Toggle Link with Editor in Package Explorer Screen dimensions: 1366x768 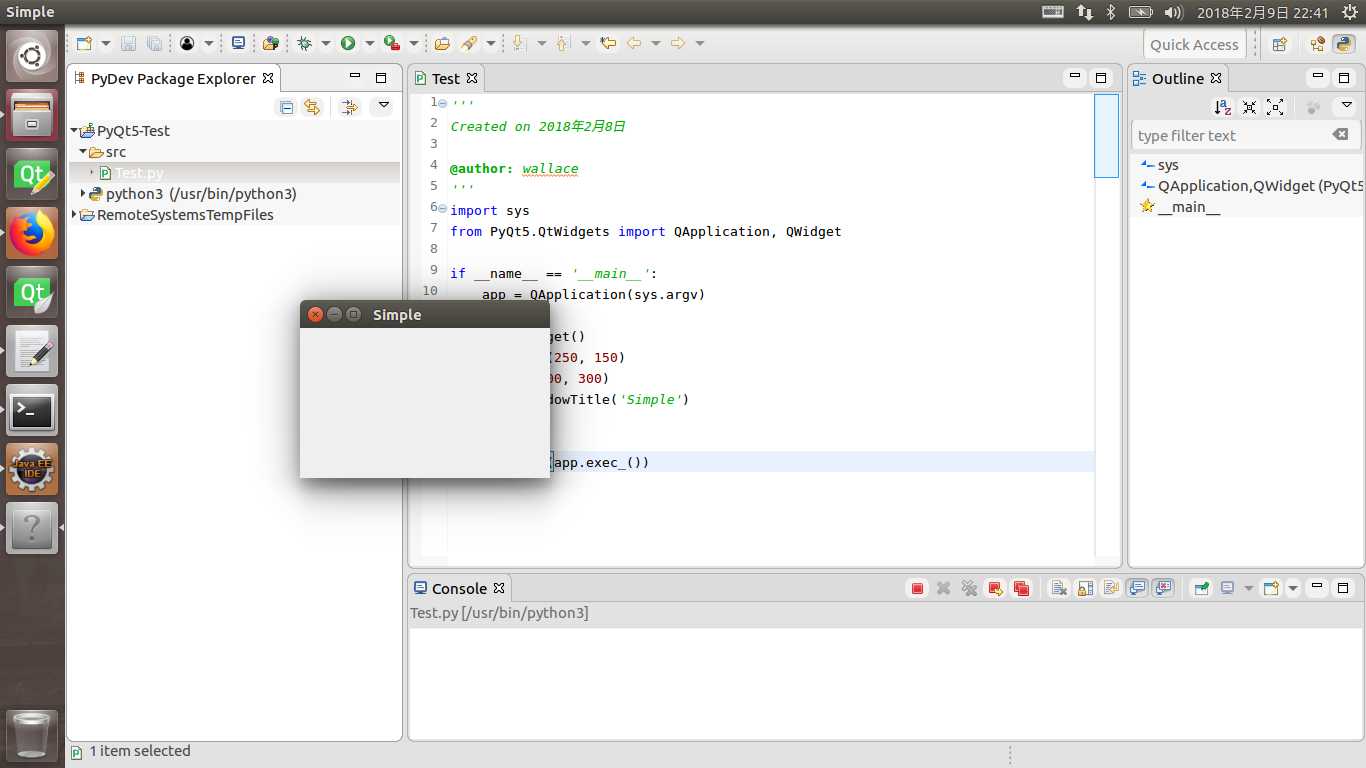[x=312, y=107]
